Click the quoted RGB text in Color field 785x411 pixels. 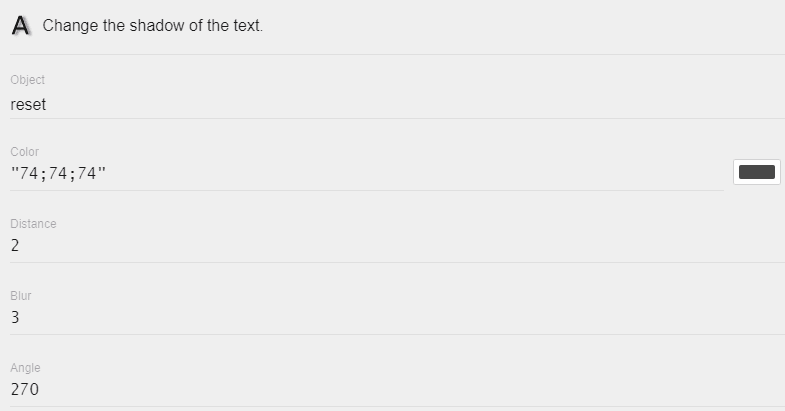click(x=58, y=175)
